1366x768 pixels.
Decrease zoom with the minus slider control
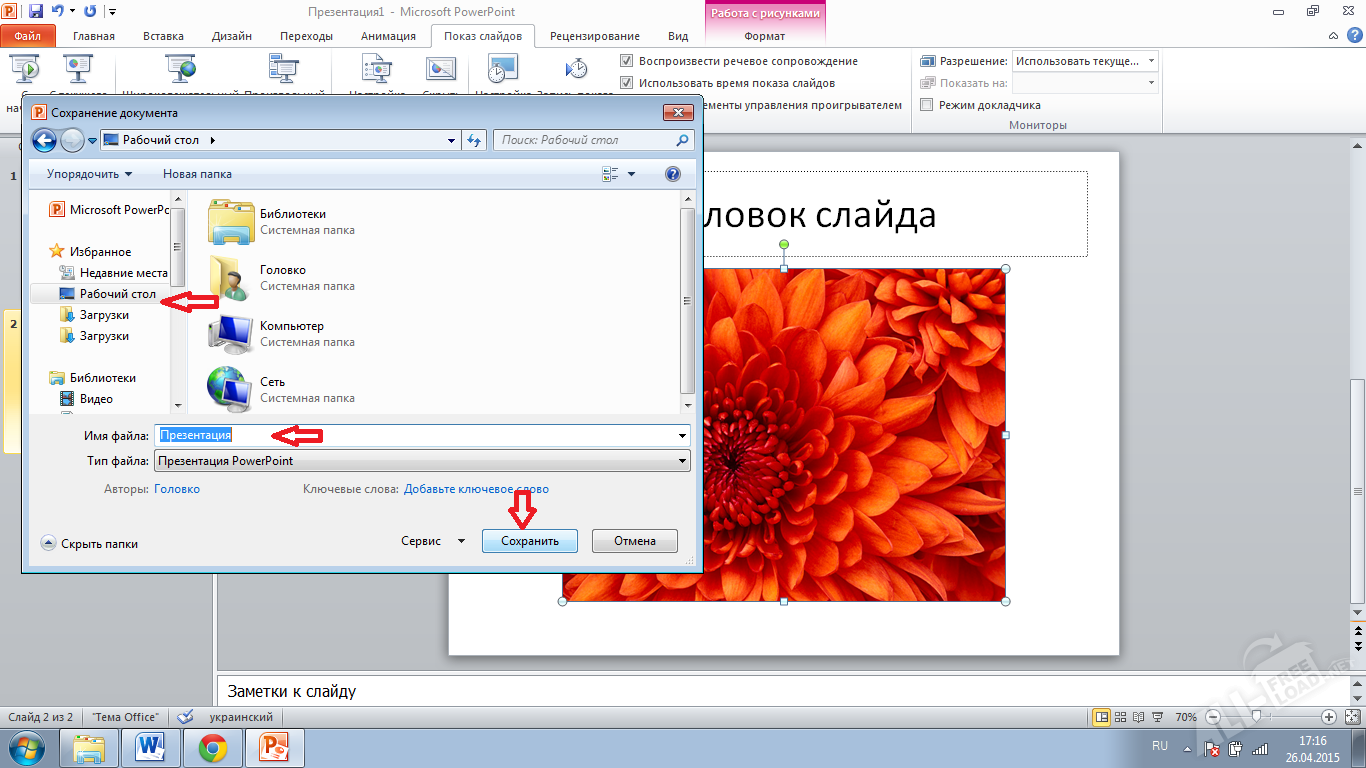pyautogui.click(x=1212, y=716)
